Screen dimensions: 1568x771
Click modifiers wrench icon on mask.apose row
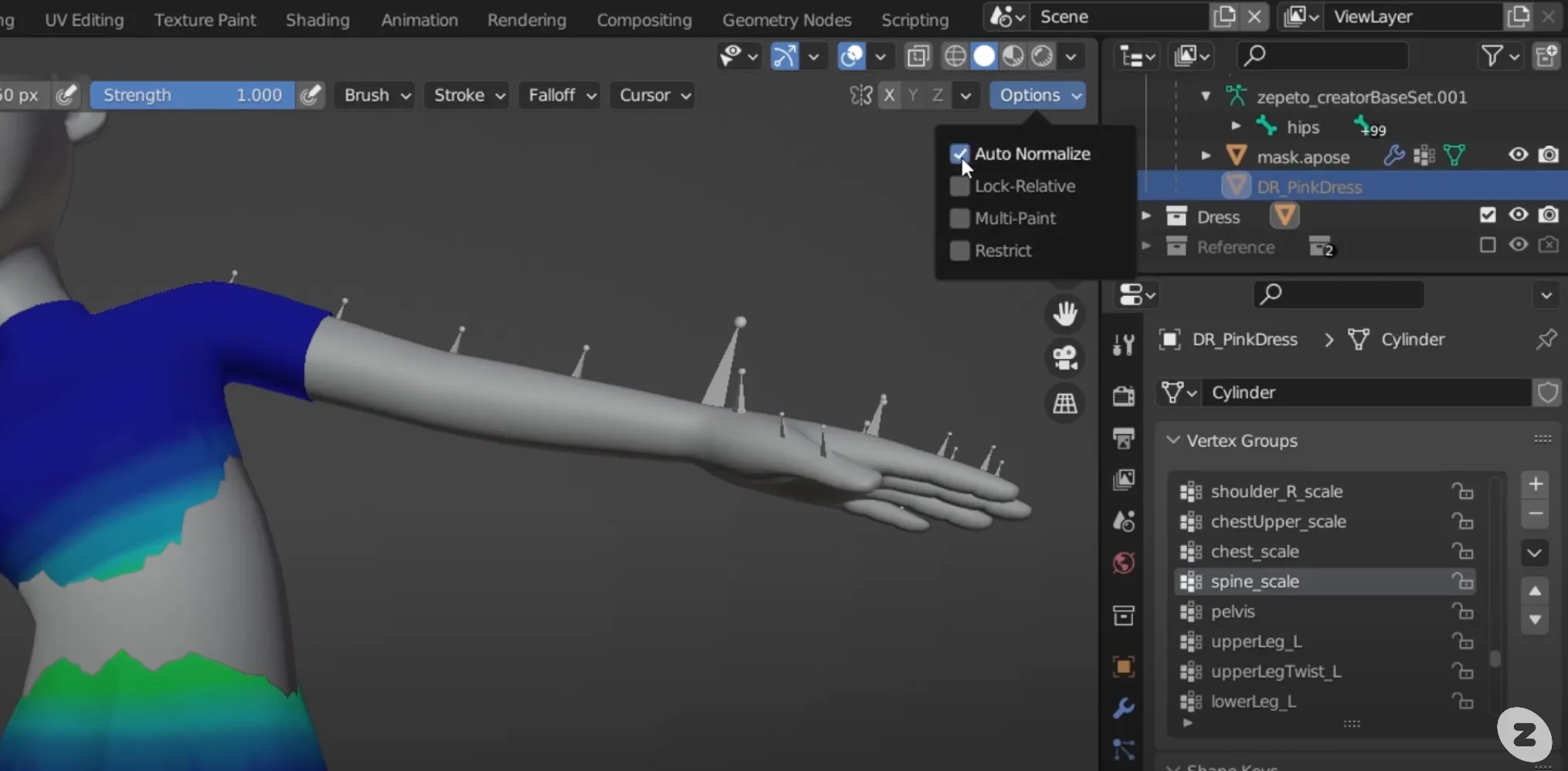tap(1394, 156)
